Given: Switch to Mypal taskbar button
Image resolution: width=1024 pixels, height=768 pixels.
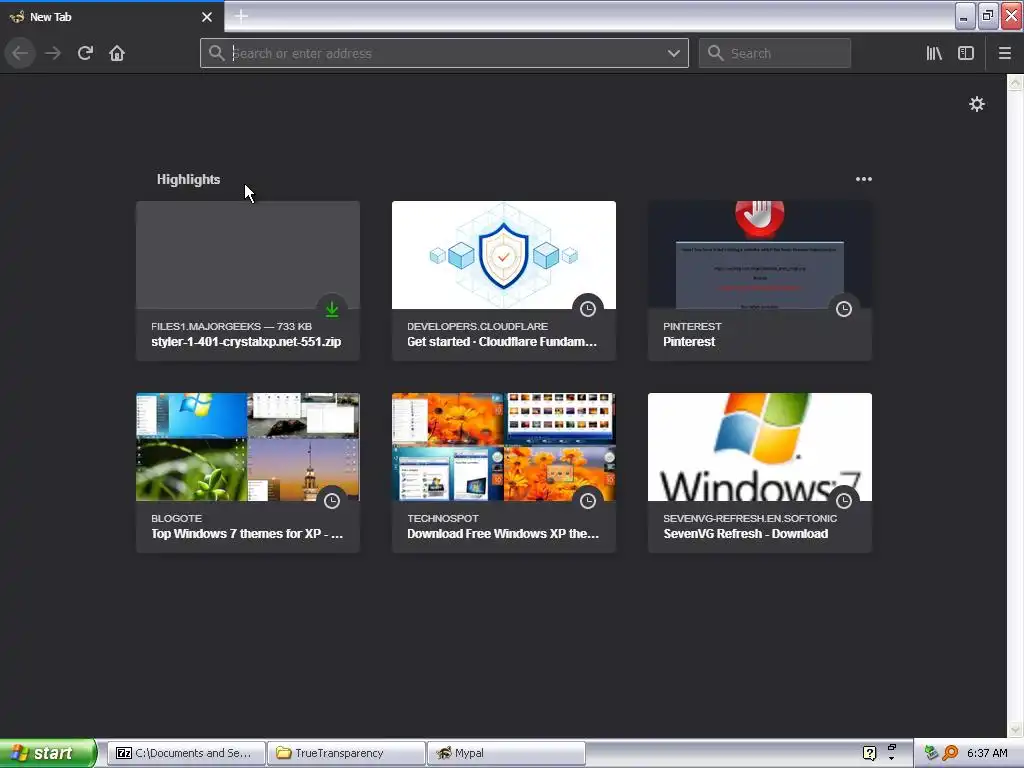Looking at the screenshot, I should (505, 753).
